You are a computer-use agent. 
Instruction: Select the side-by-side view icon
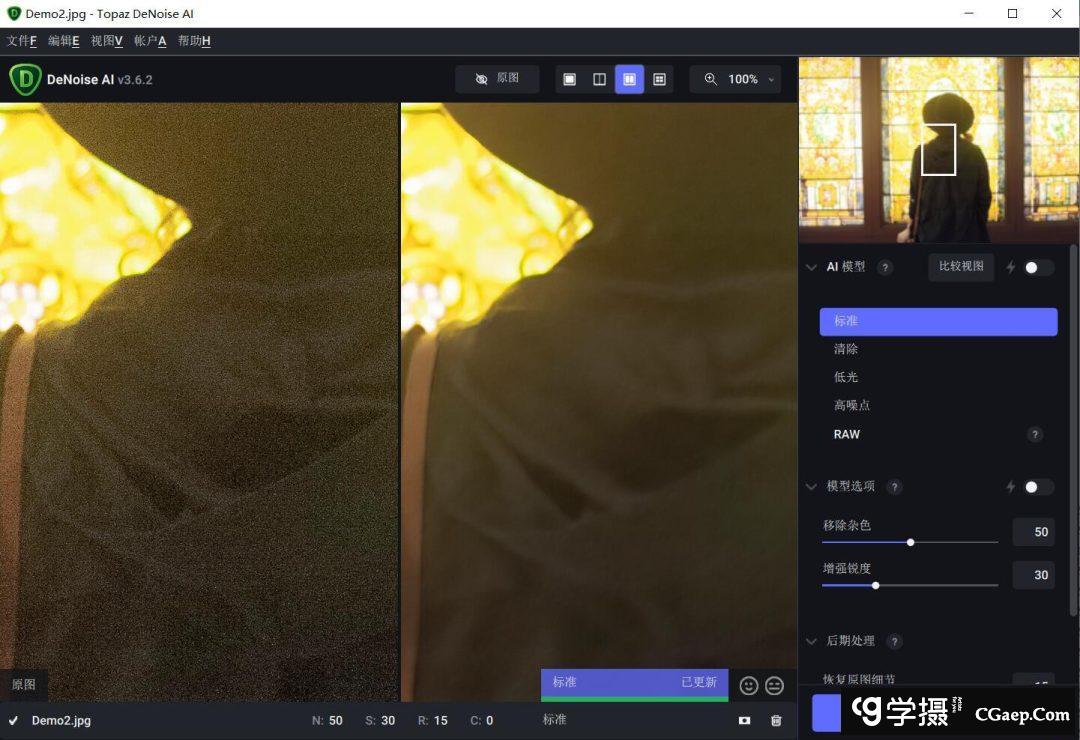[630, 79]
